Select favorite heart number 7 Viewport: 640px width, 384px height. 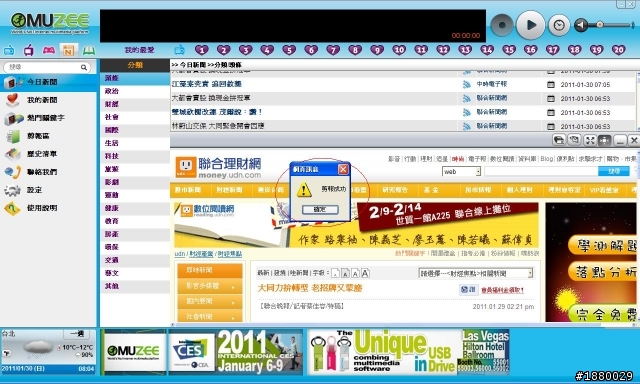333,50
